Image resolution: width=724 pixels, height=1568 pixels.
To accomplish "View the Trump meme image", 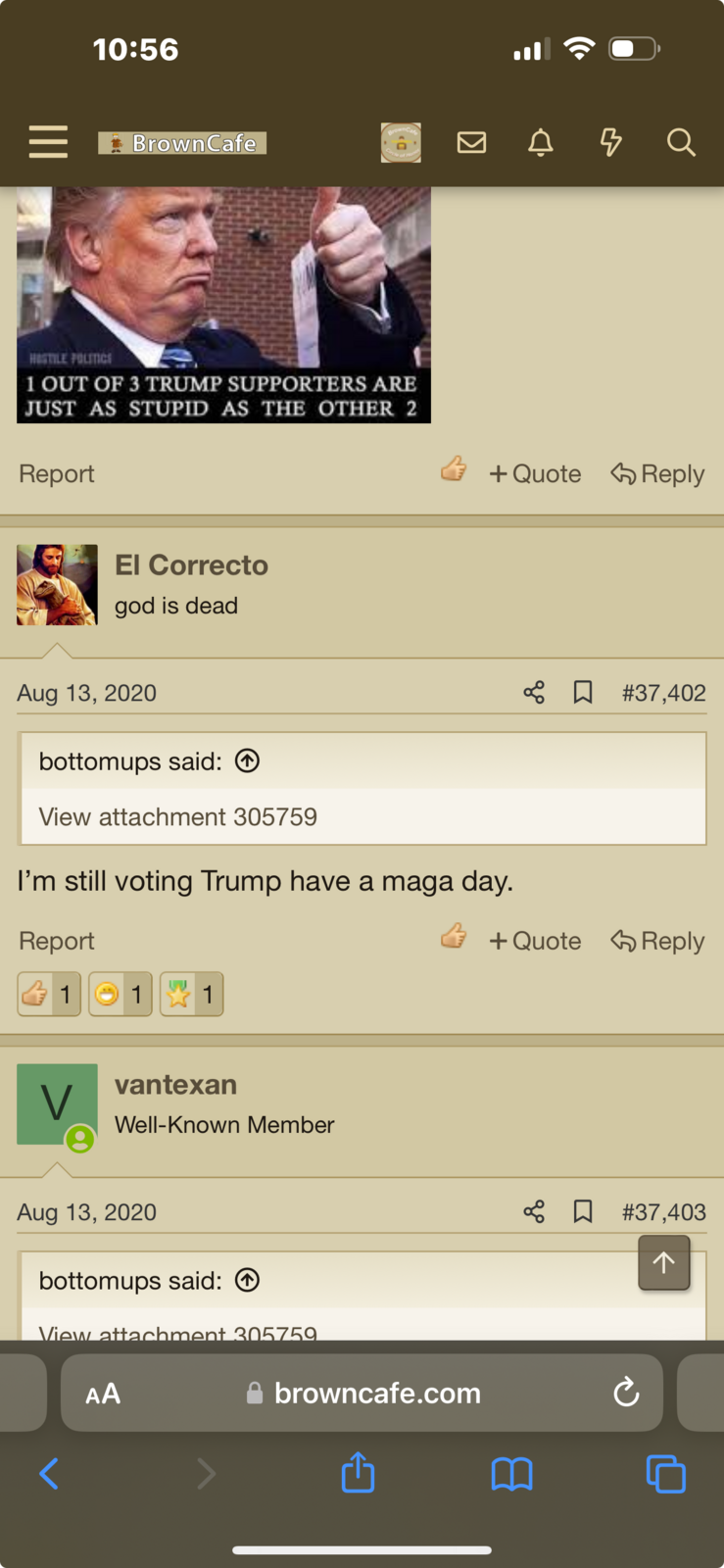I will pyautogui.click(x=223, y=305).
